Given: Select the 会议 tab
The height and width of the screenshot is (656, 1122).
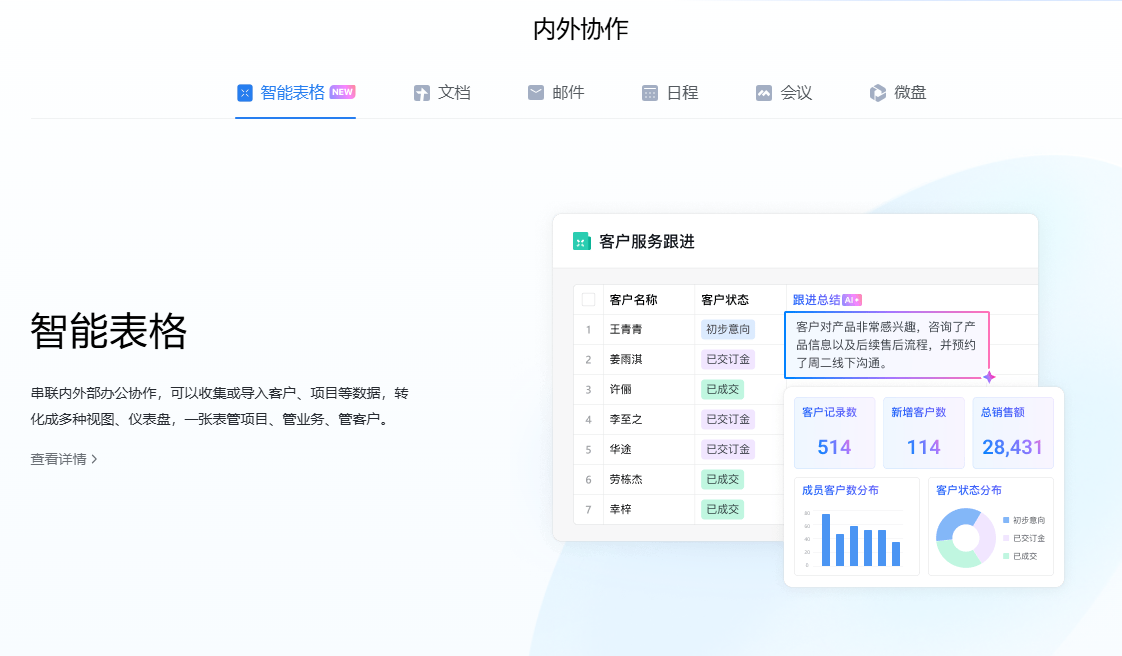Looking at the screenshot, I should tap(784, 93).
